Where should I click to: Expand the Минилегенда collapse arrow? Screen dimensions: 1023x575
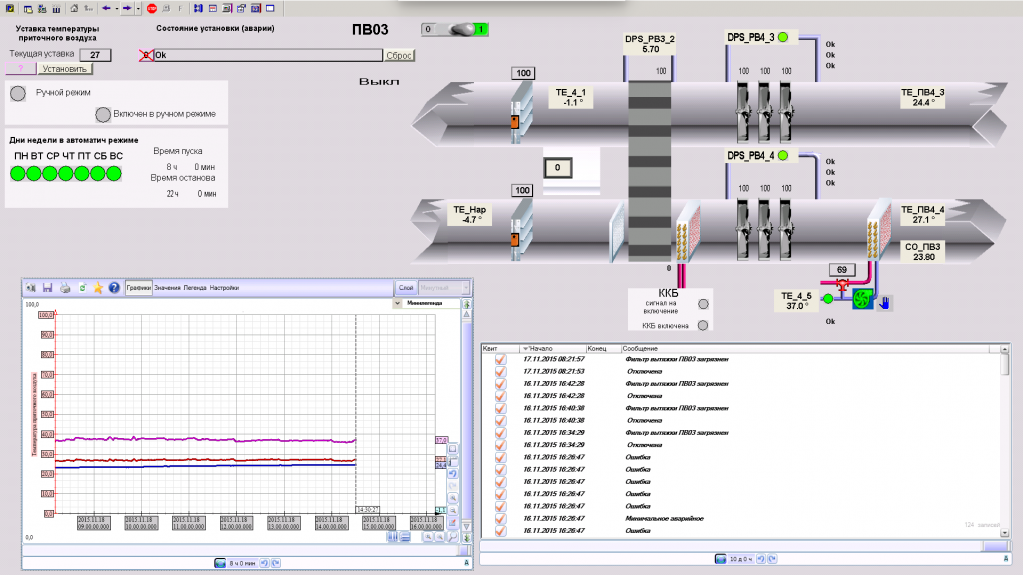(x=397, y=303)
